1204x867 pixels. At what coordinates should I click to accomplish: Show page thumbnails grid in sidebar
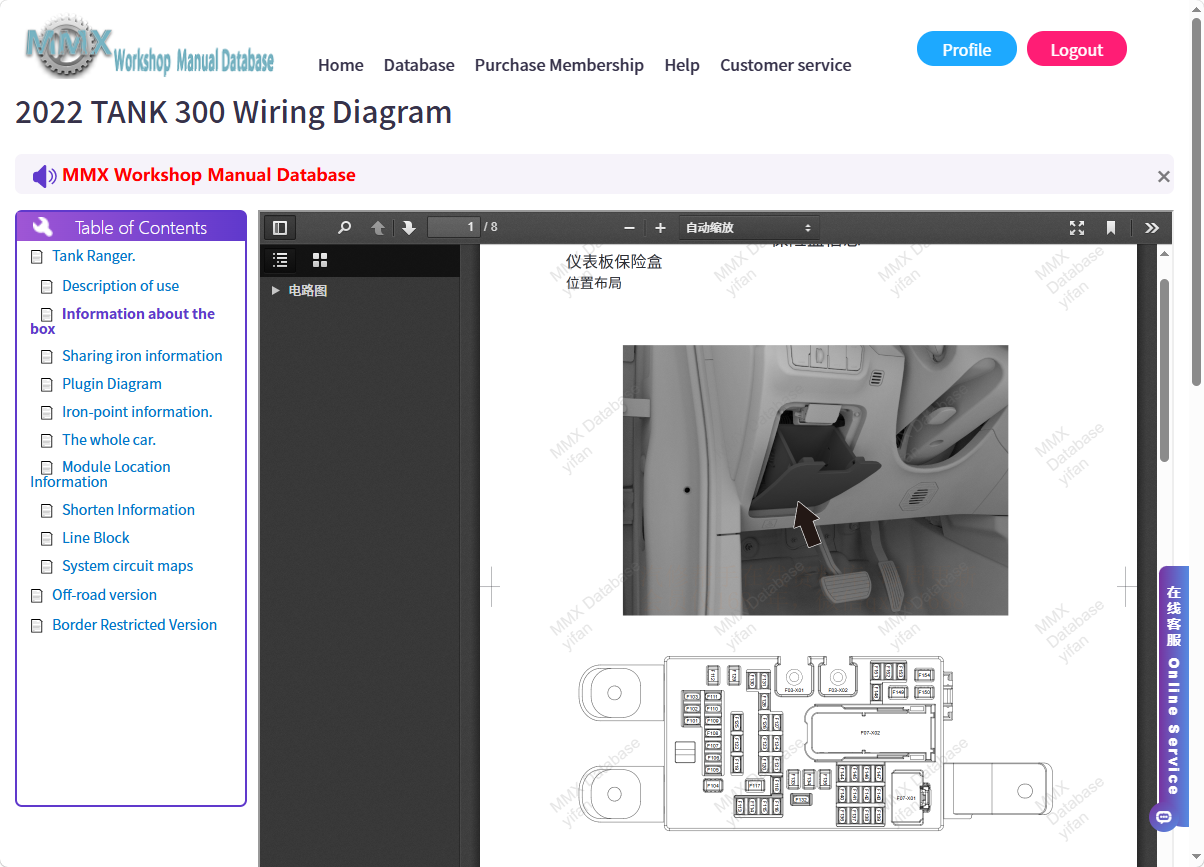point(320,260)
